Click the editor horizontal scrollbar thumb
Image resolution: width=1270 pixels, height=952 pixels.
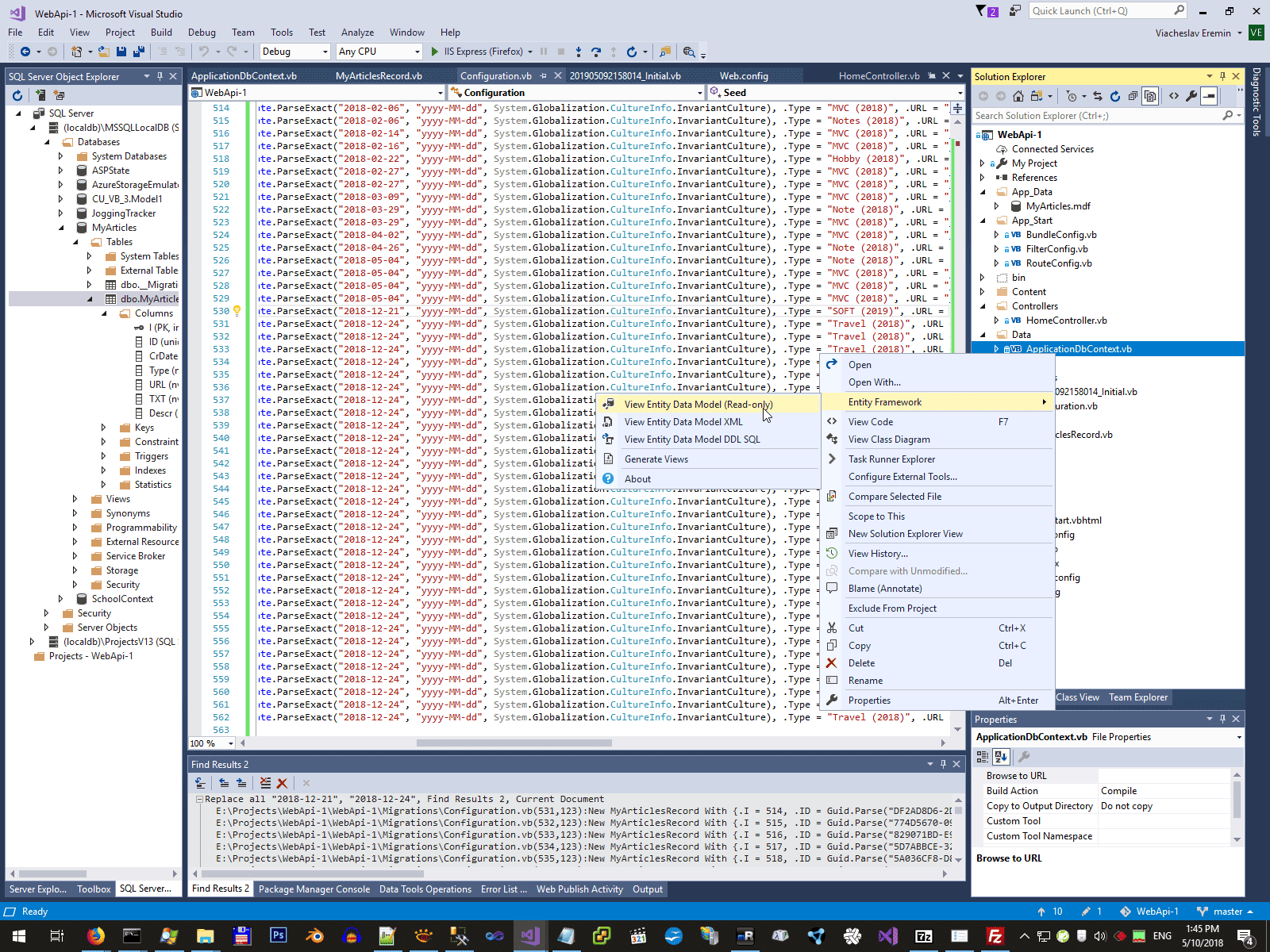(x=514, y=743)
